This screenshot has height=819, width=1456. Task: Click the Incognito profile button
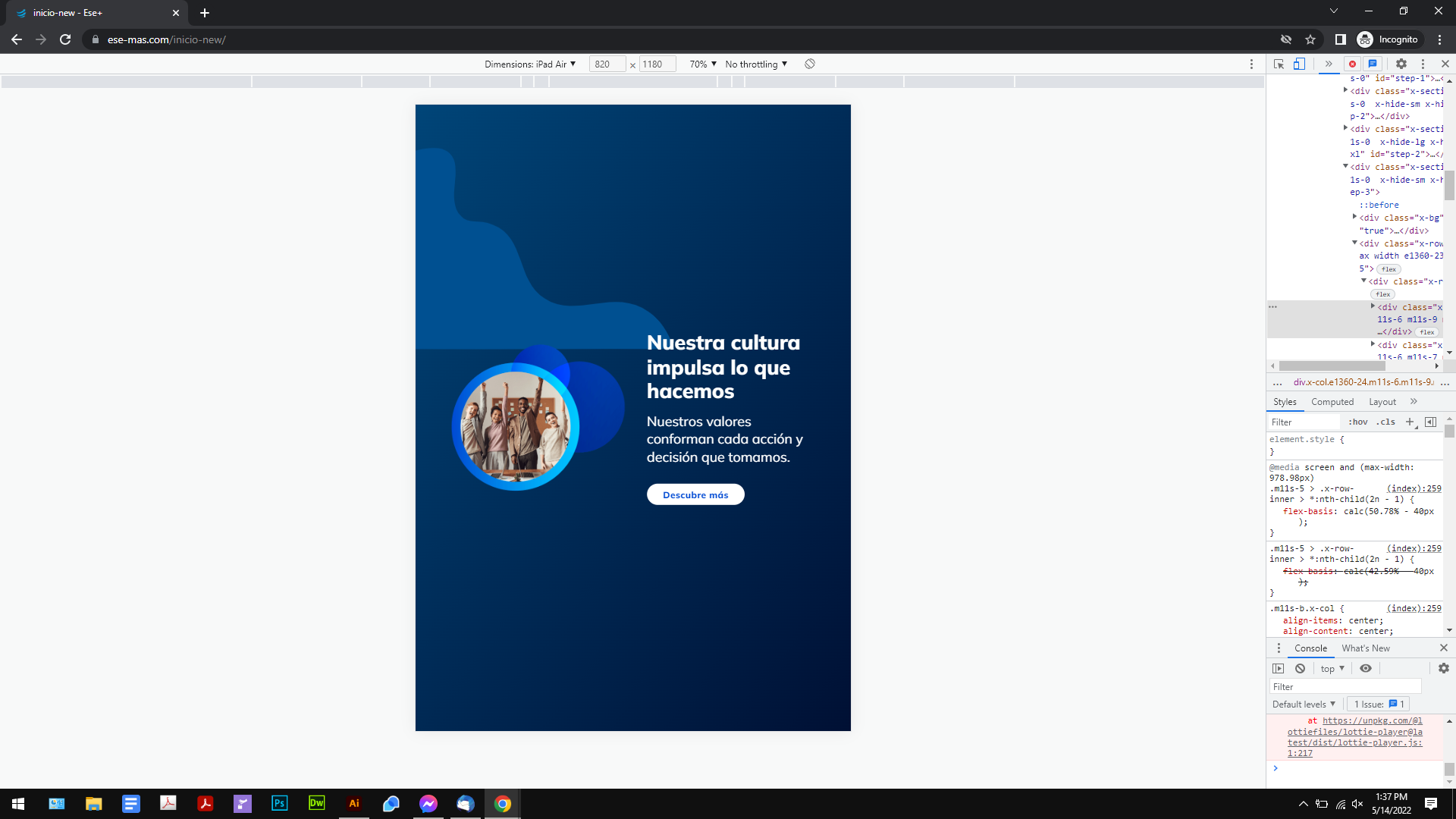(x=1388, y=39)
